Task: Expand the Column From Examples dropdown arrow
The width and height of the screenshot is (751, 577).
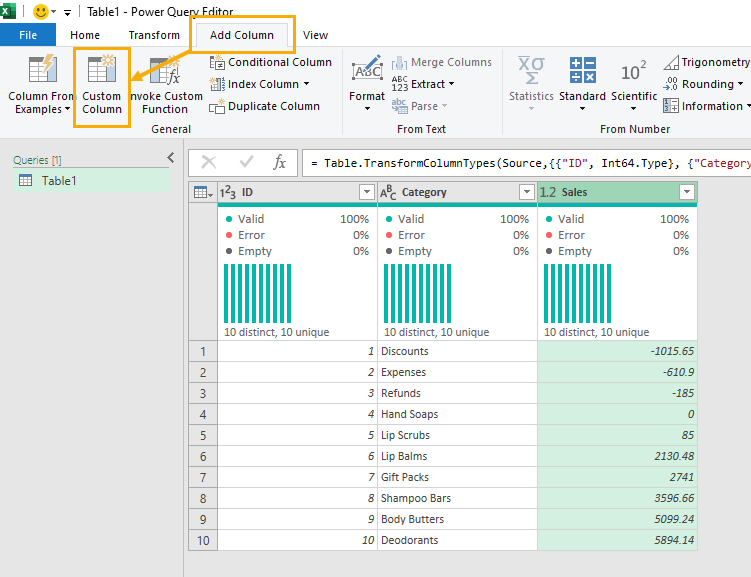Action: pyautogui.click(x=68, y=109)
